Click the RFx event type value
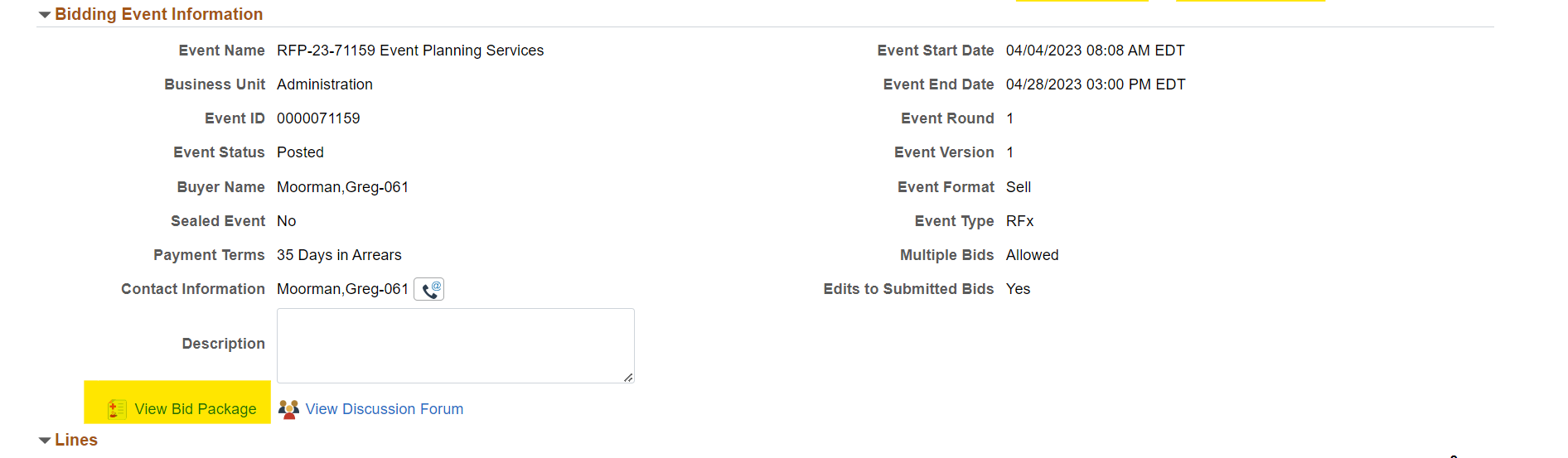Viewport: 1568px width, 458px height. pos(1019,221)
